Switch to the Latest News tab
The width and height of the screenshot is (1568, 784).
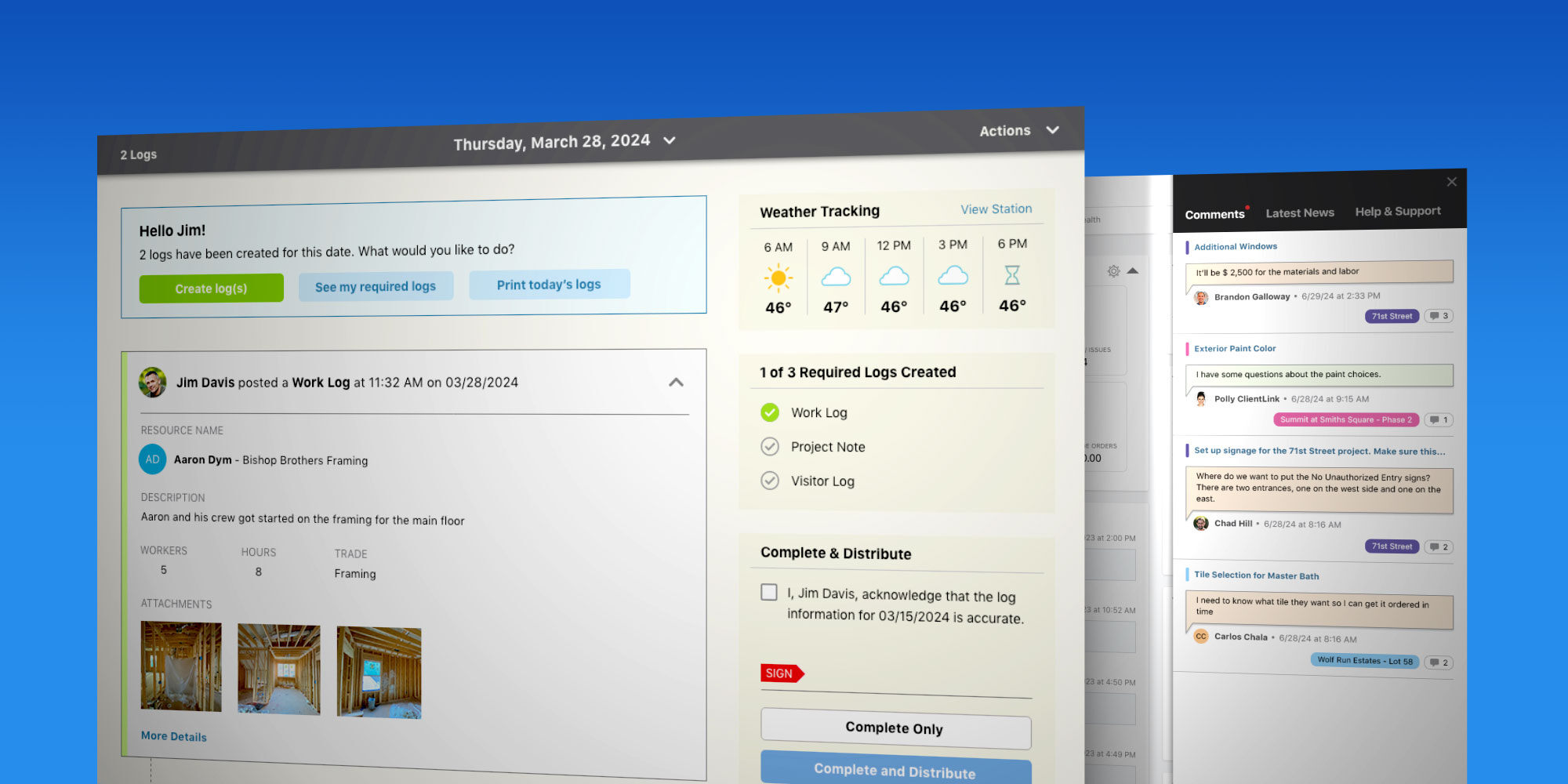point(1300,212)
